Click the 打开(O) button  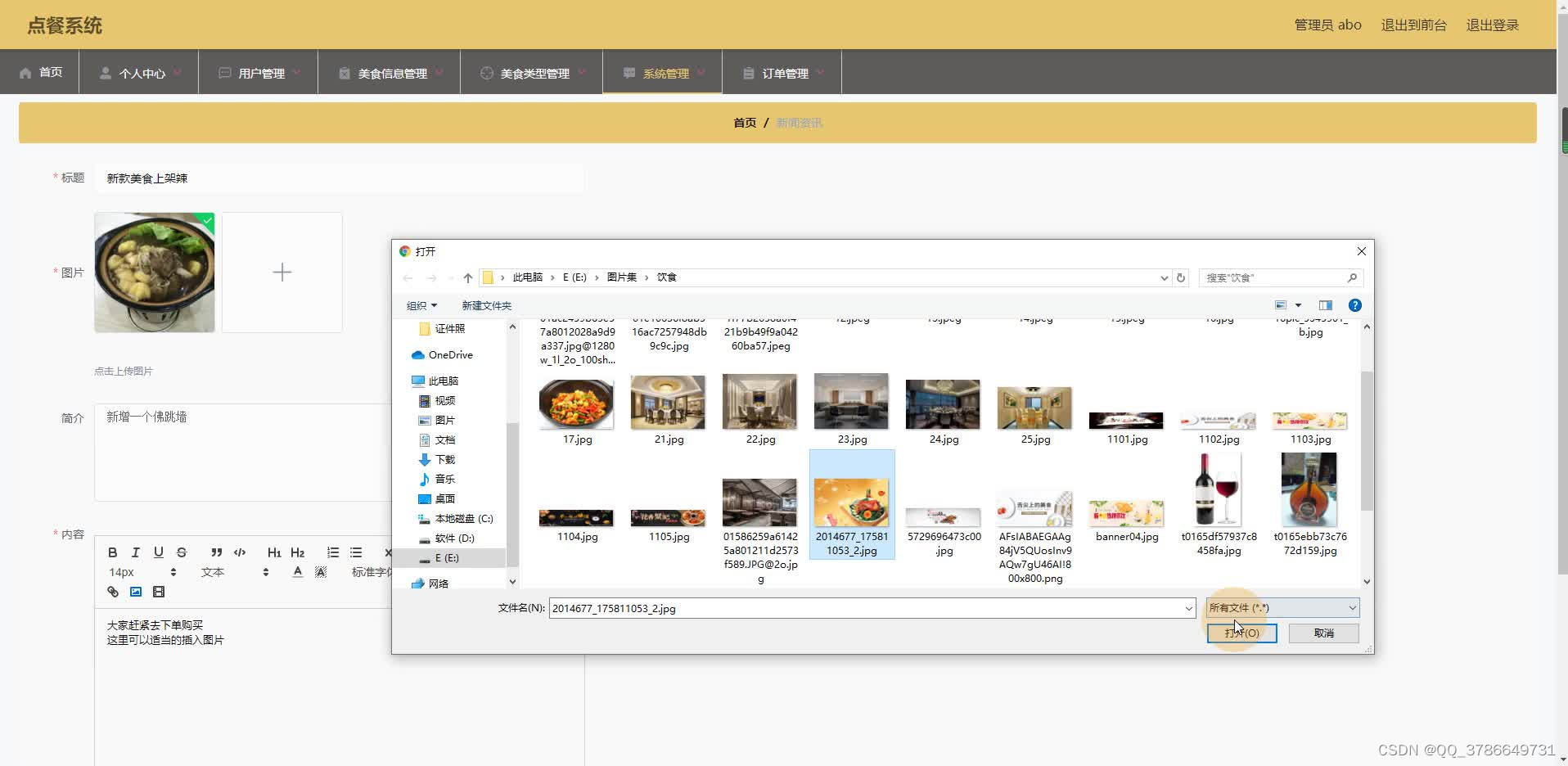(1241, 633)
